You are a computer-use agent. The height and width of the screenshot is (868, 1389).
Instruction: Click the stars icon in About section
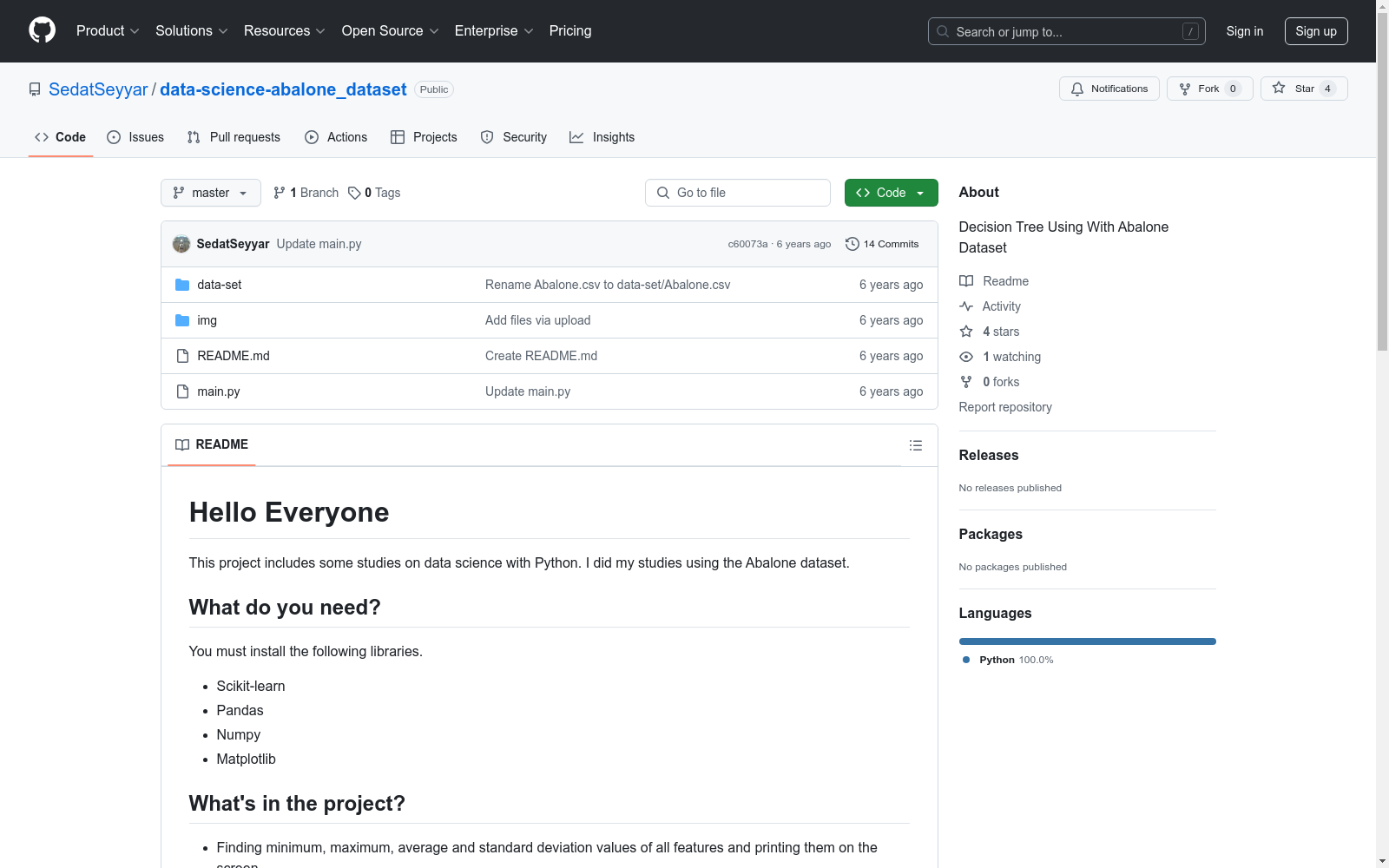pyautogui.click(x=966, y=332)
